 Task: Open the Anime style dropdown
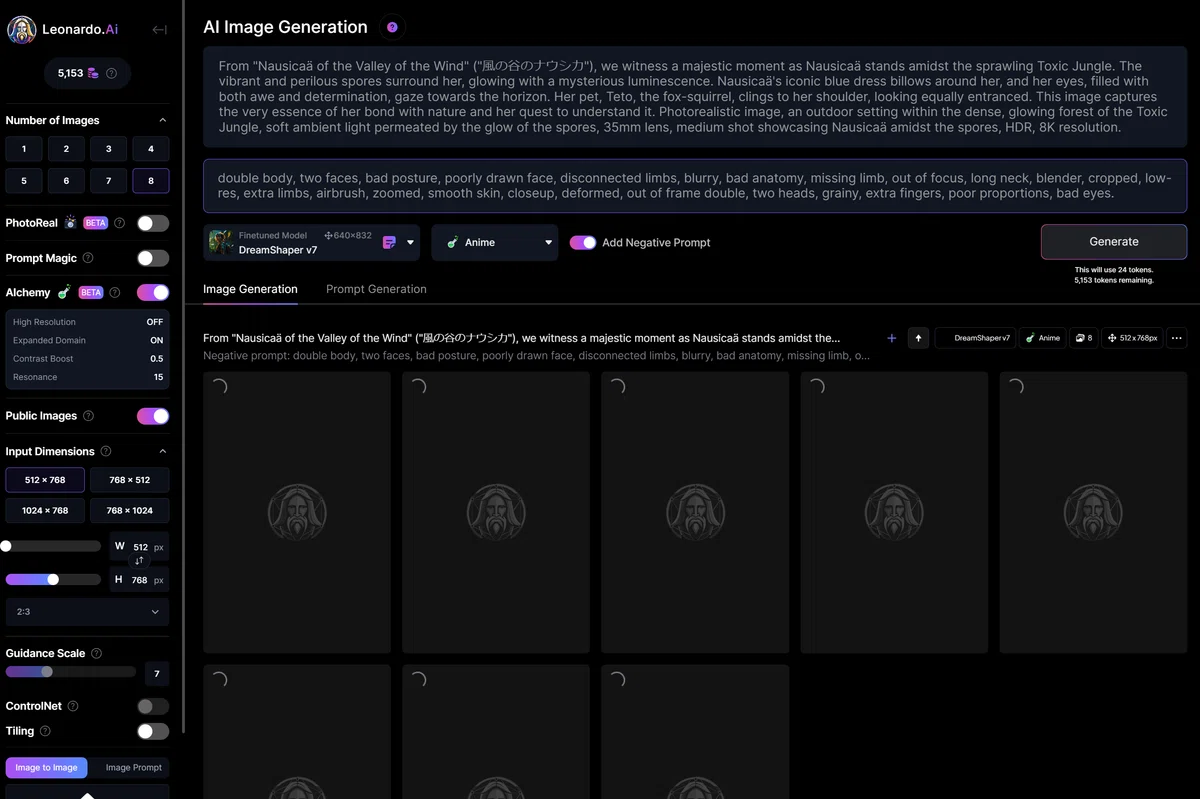pos(495,242)
